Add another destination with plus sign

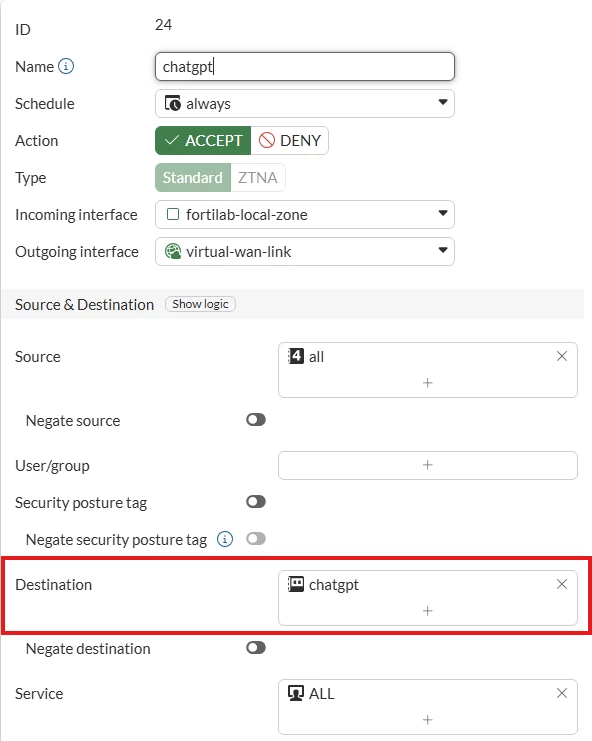point(428,611)
